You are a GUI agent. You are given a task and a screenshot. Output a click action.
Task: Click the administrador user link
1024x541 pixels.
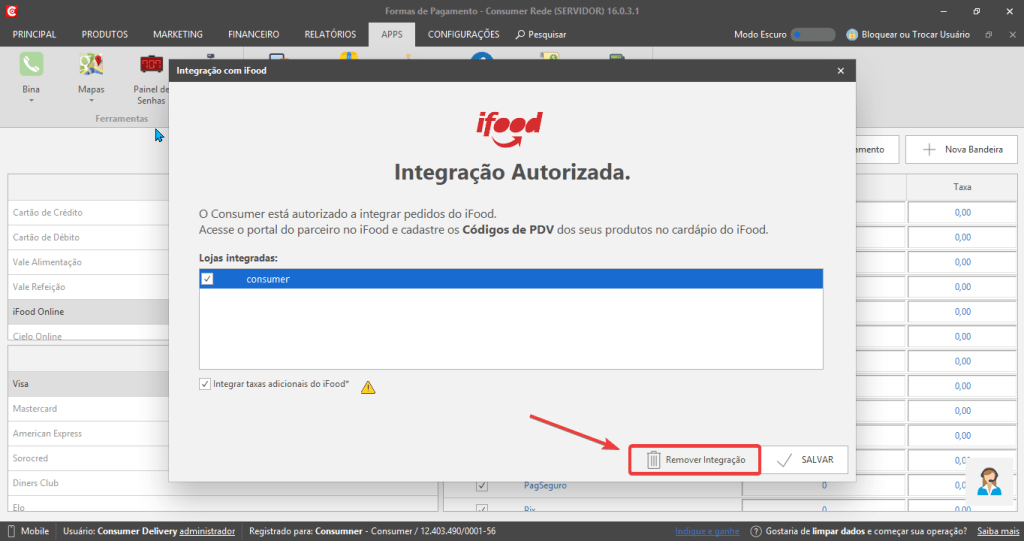tap(207, 531)
